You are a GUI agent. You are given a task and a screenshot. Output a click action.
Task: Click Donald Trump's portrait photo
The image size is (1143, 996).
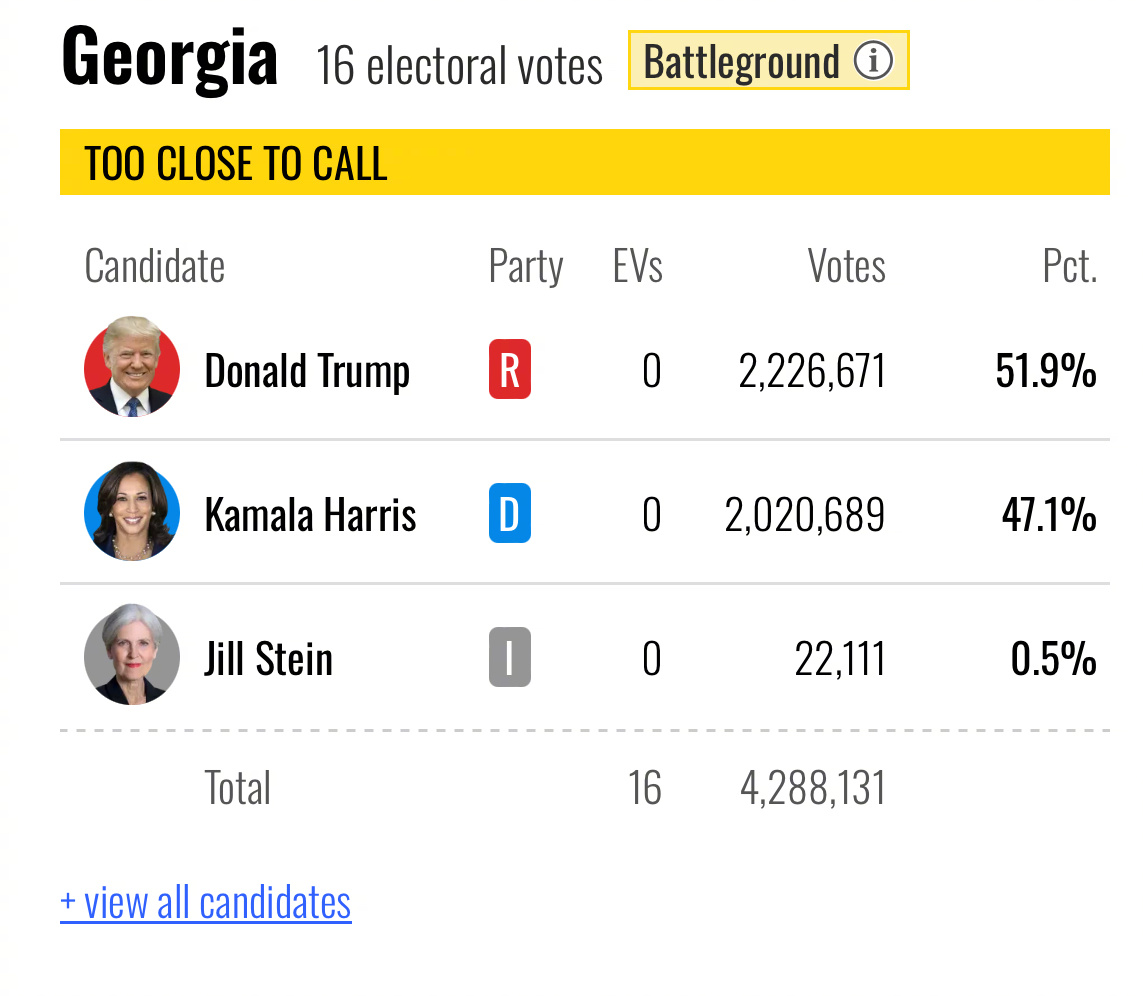pyautogui.click(x=132, y=367)
